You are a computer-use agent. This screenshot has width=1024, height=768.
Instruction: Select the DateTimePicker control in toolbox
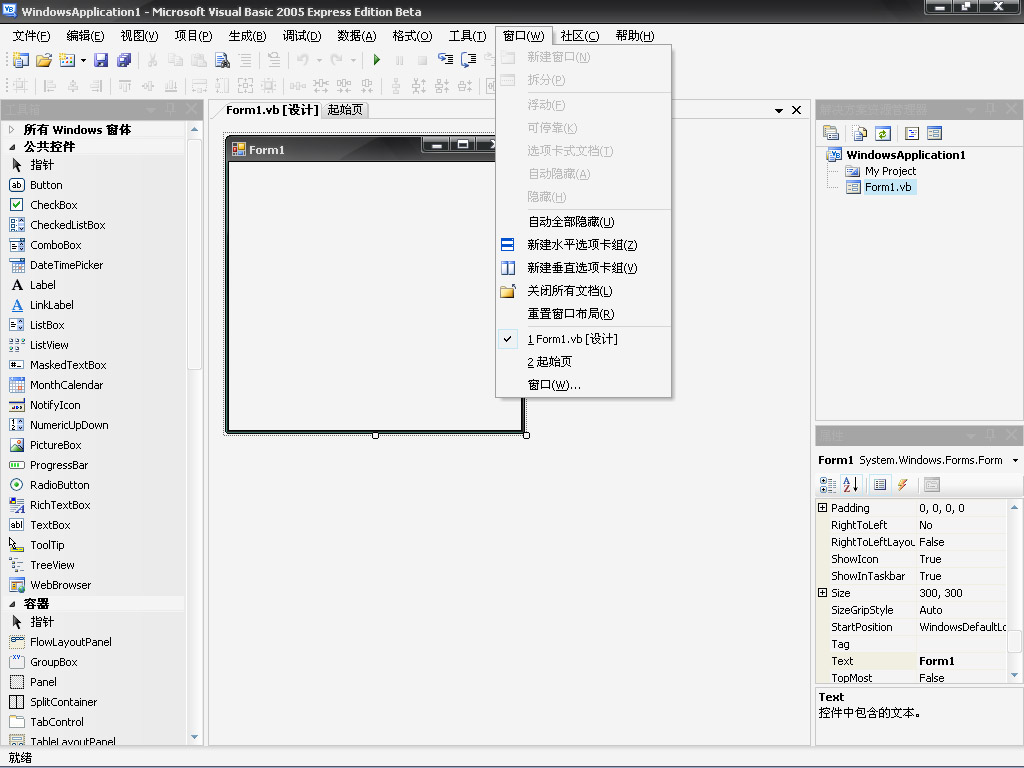point(56,264)
